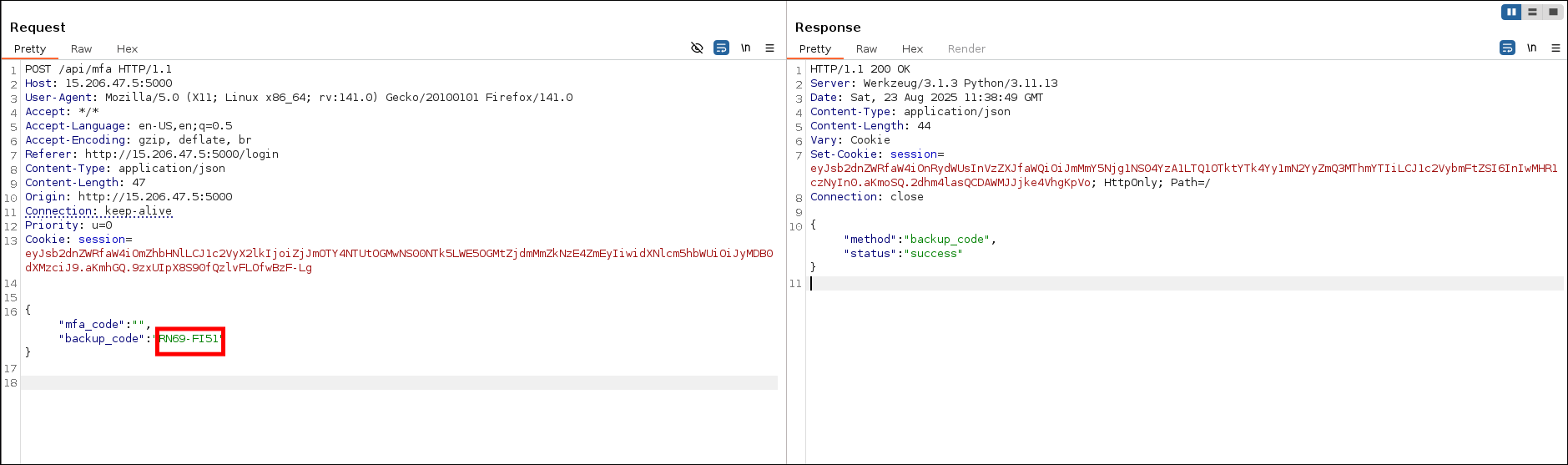The height and width of the screenshot is (465, 1568).
Task: Open the Request panel options menu
Action: [769, 48]
